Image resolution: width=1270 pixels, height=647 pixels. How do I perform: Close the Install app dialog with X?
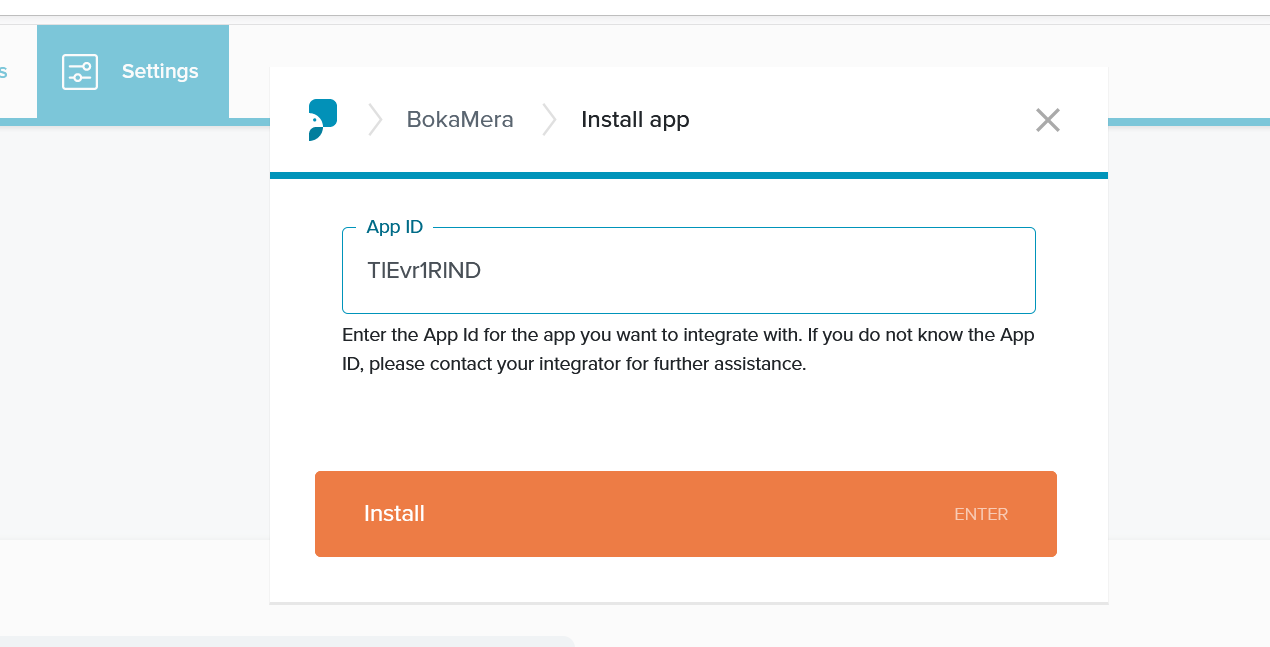pos(1047,120)
